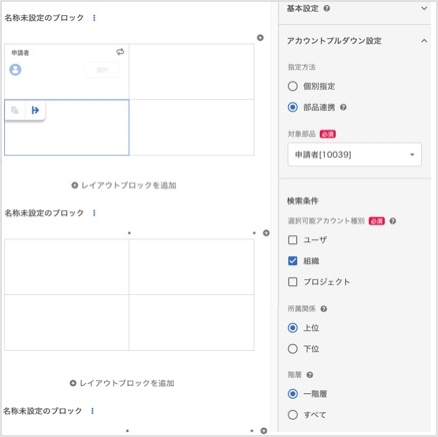Select the 下位 radio button
The image size is (438, 437).
coord(293,349)
